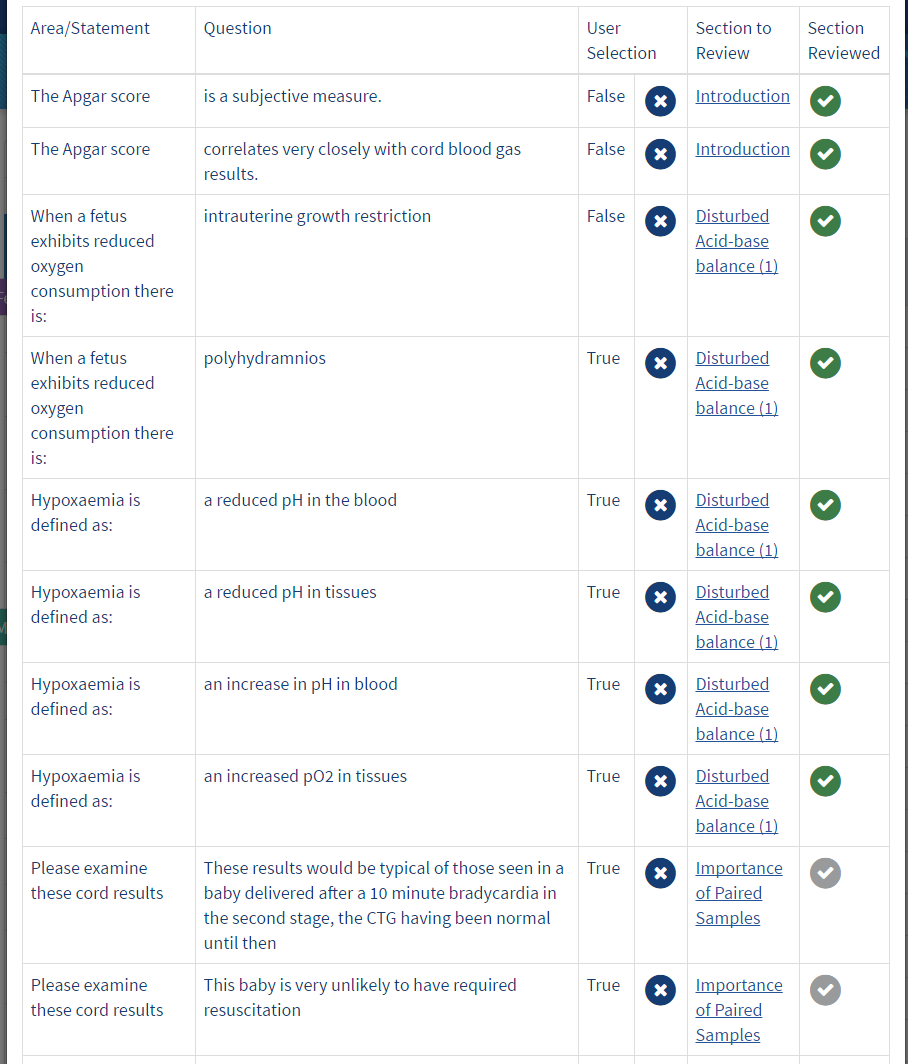This screenshot has height=1064, width=908.
Task: Click the X icon for 'a reduced pH in tissues'
Action: (x=660, y=597)
